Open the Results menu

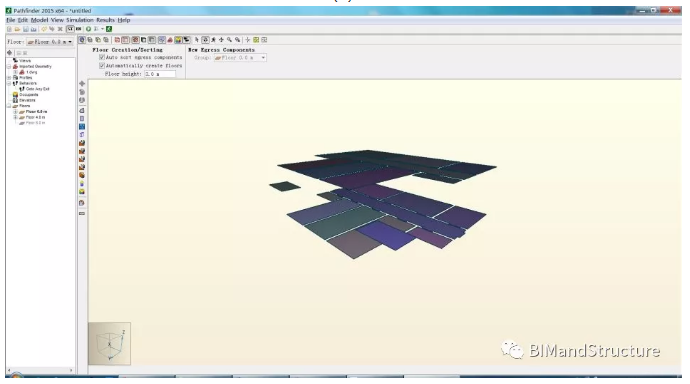105,20
